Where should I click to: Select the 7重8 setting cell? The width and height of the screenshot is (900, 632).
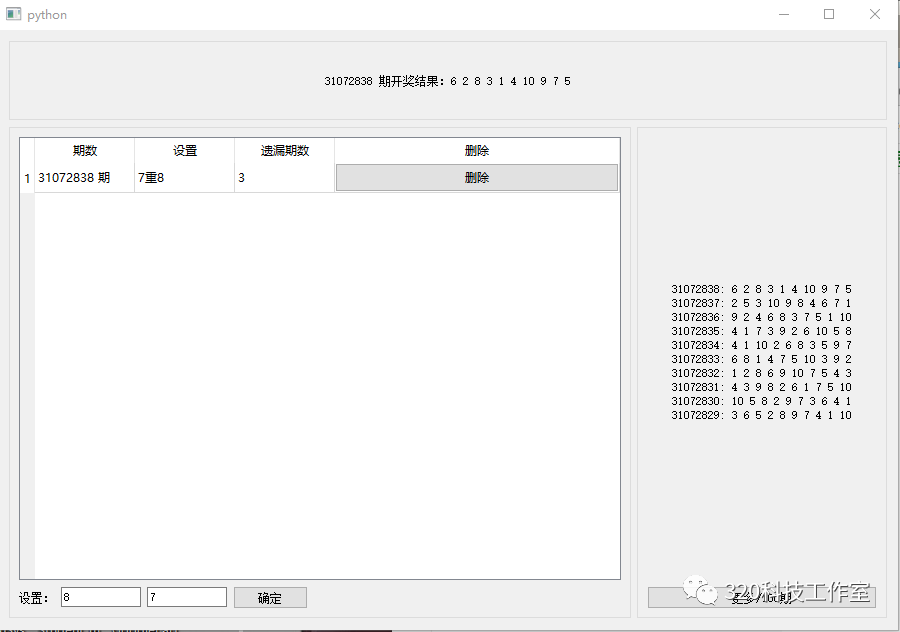pos(150,177)
